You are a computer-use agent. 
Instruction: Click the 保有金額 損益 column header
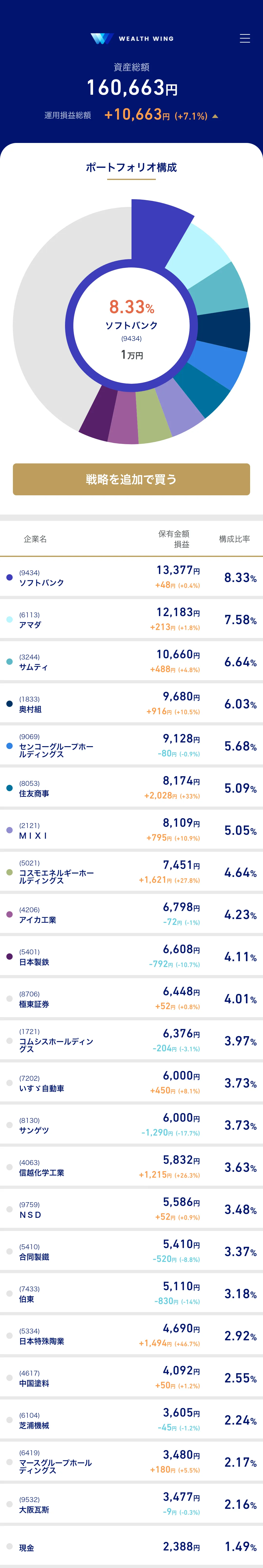174,539
